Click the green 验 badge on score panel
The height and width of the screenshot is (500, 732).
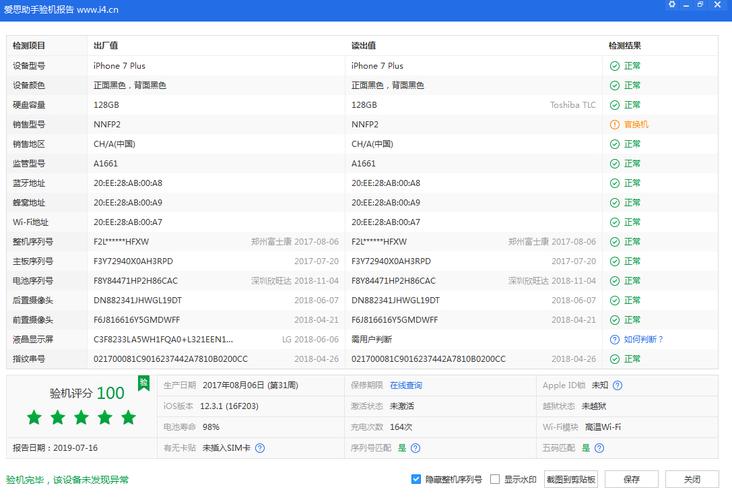143,383
